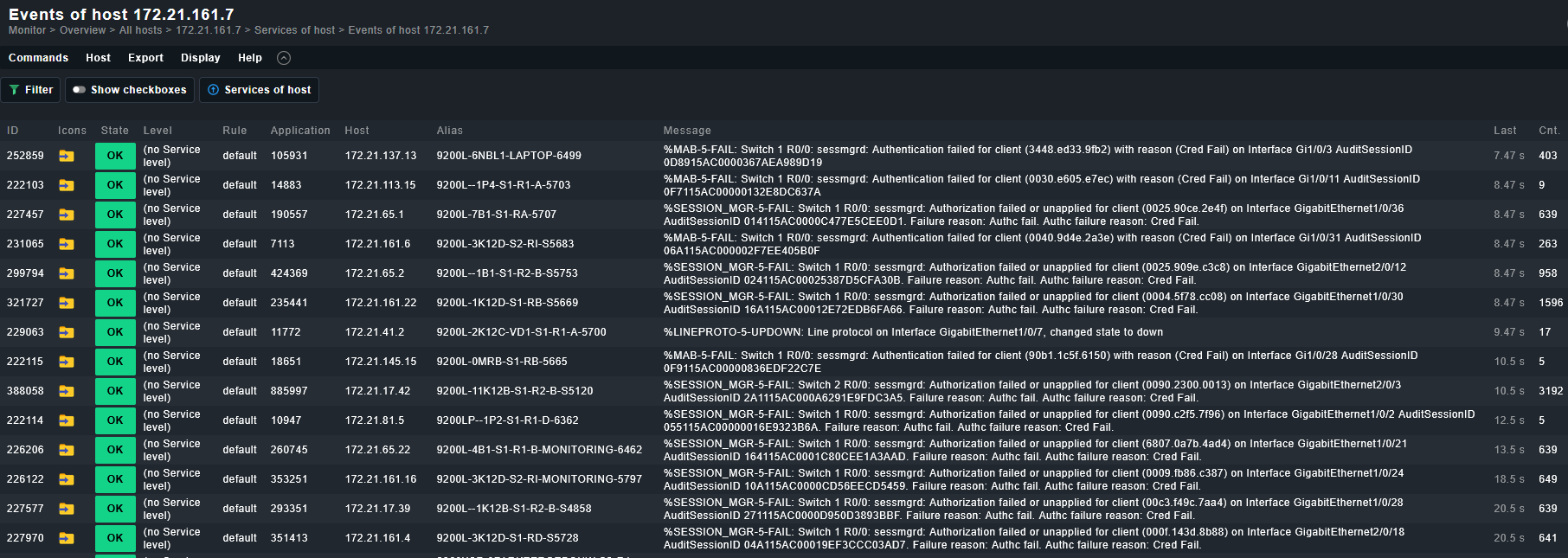Click the event icon in row 229063
Image resolution: width=1568 pixels, height=558 pixels.
(x=67, y=333)
